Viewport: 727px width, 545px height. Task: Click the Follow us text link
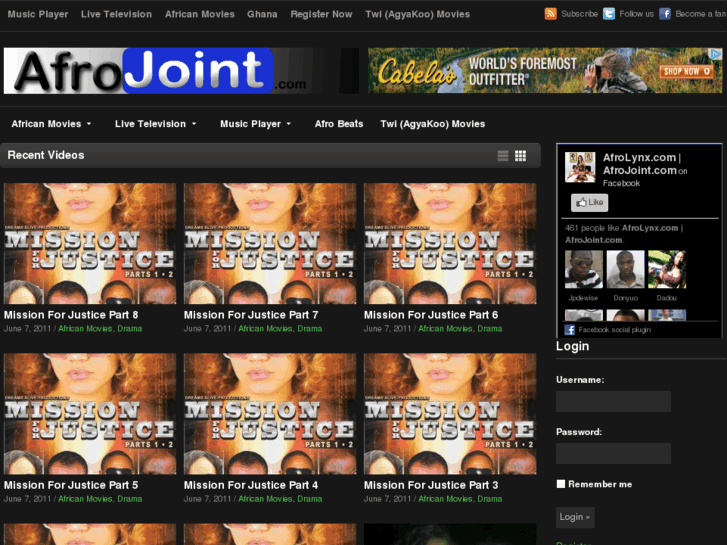coord(637,14)
